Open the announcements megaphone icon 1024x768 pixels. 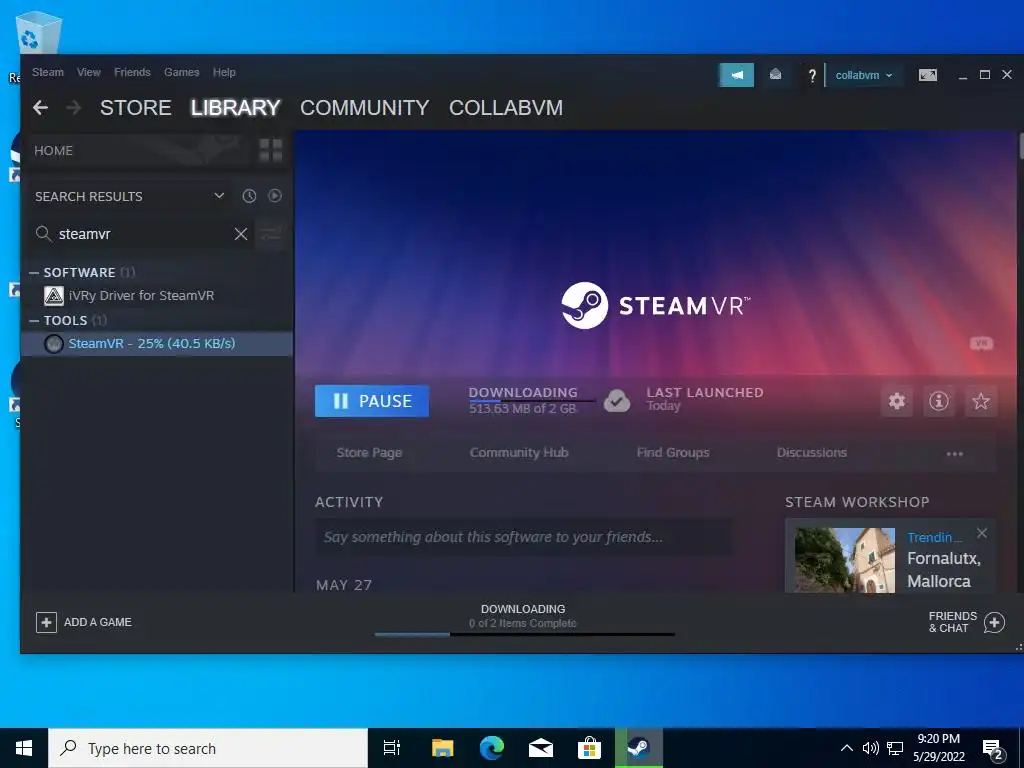coord(736,75)
